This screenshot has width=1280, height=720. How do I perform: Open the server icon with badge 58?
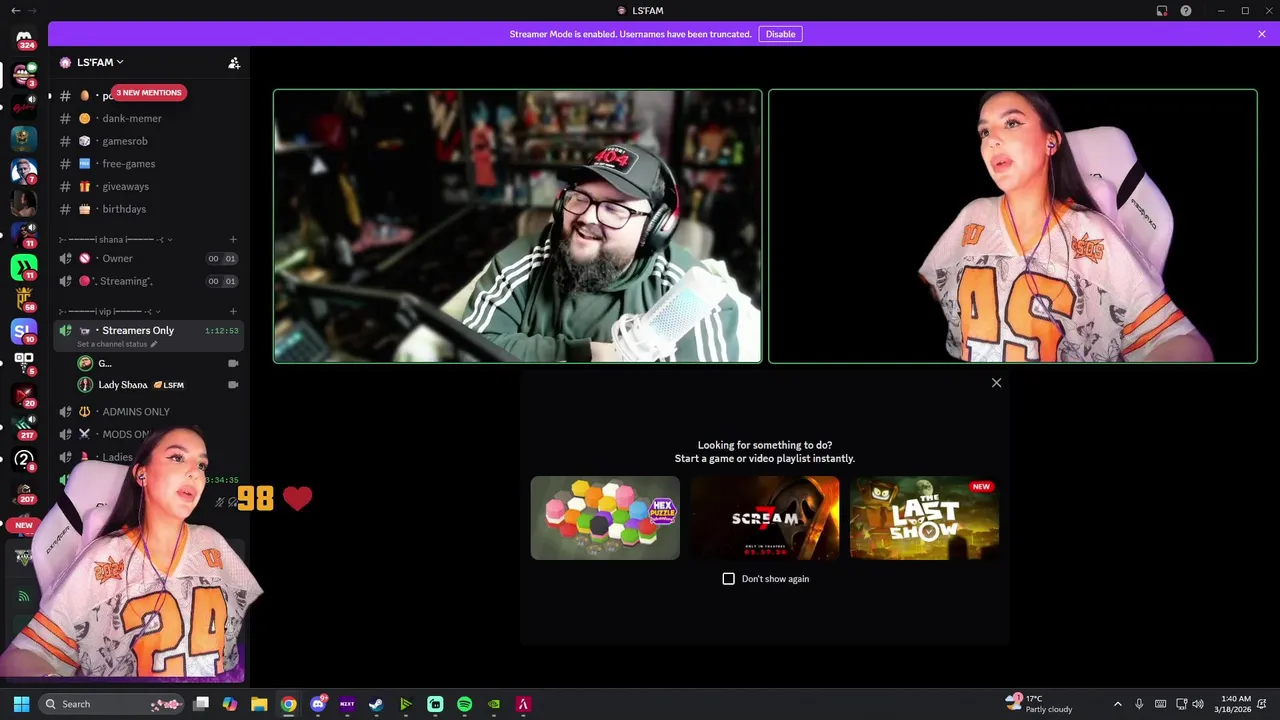(x=24, y=298)
